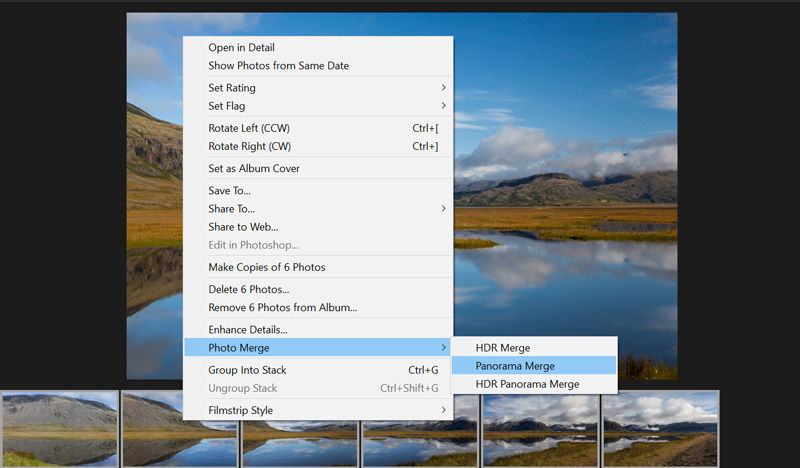The image size is (800, 468).
Task: Select the filmstrip thumbnail showing a dirt path
Action: point(660,428)
